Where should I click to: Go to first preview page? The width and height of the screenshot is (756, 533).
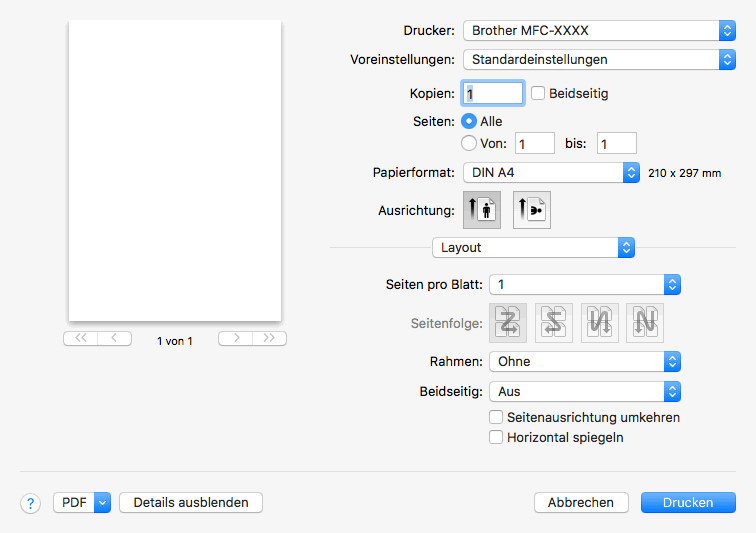pyautogui.click(x=81, y=338)
